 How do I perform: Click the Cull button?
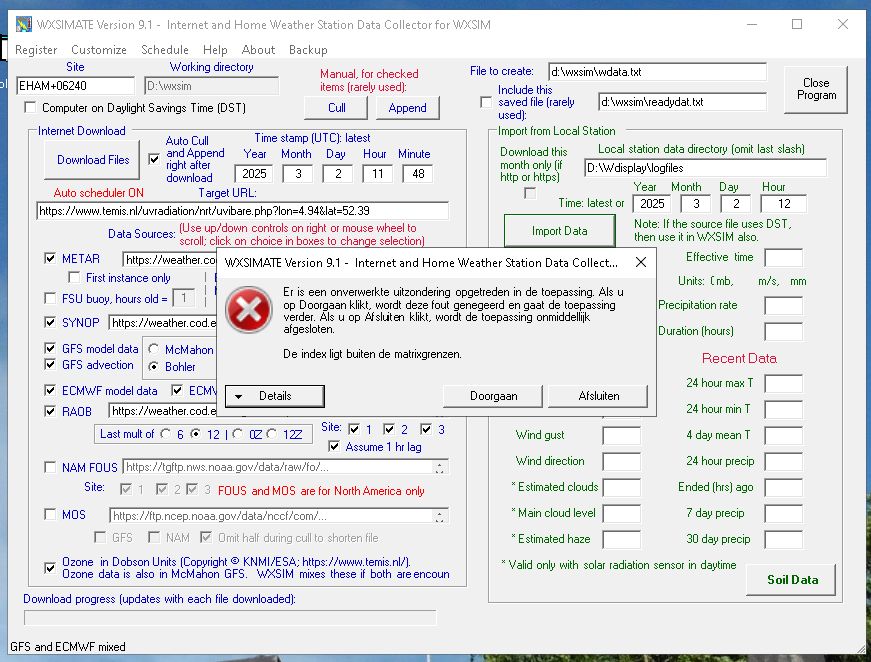point(336,108)
